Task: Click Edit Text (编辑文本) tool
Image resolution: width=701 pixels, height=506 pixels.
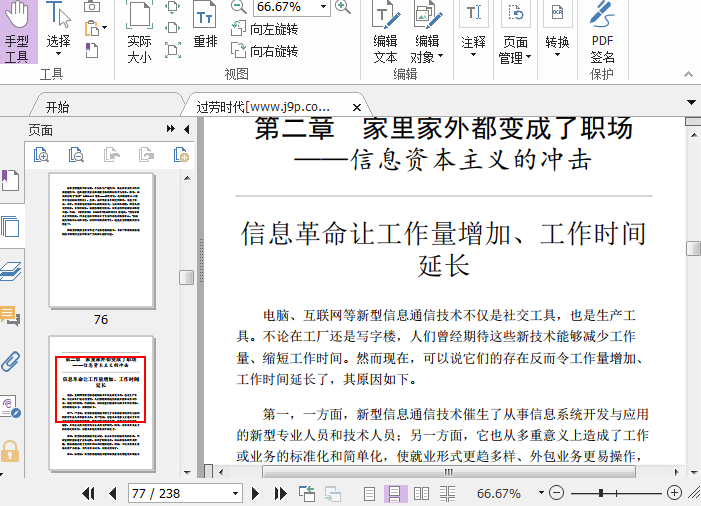Action: [x=385, y=32]
